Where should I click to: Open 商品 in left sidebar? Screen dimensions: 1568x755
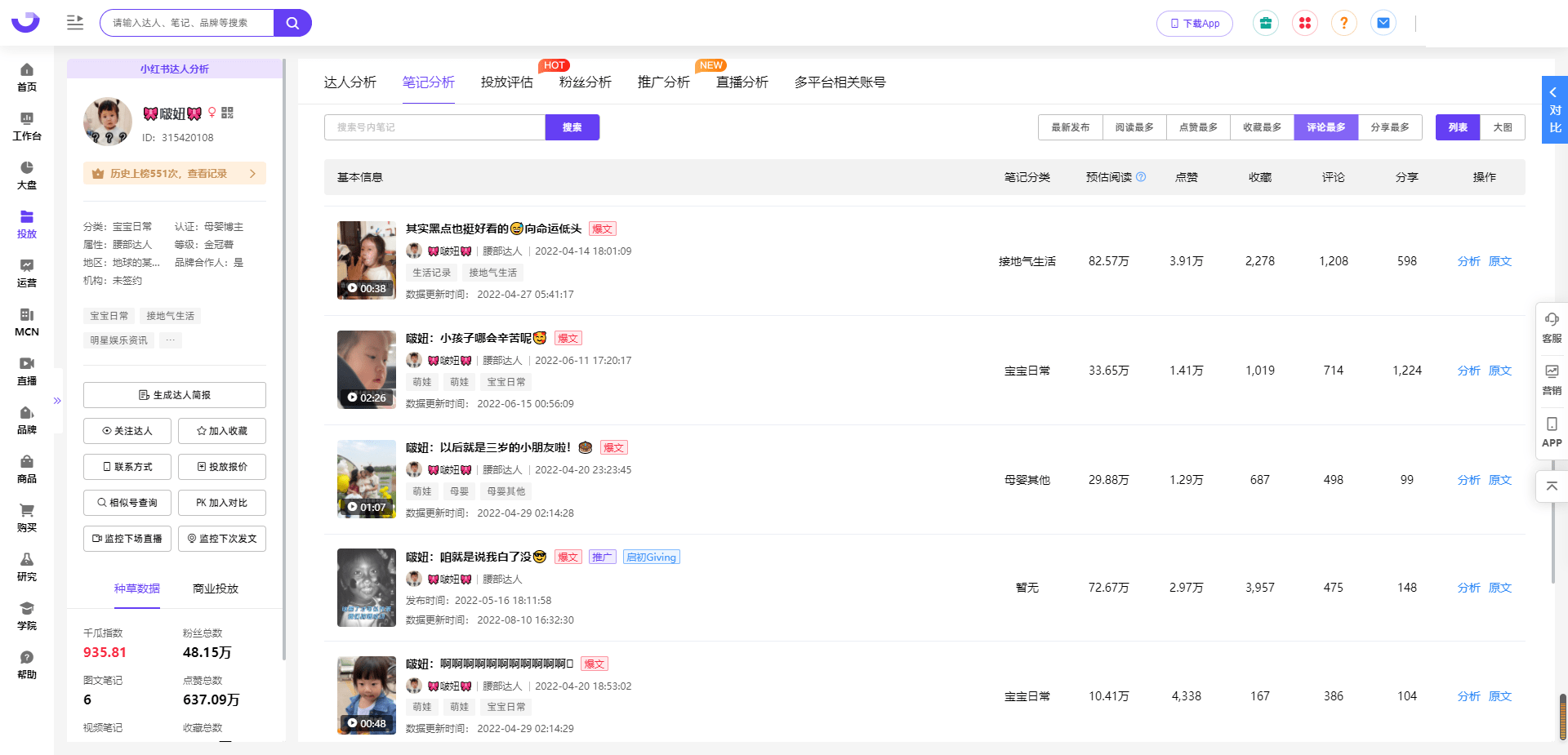click(x=27, y=469)
